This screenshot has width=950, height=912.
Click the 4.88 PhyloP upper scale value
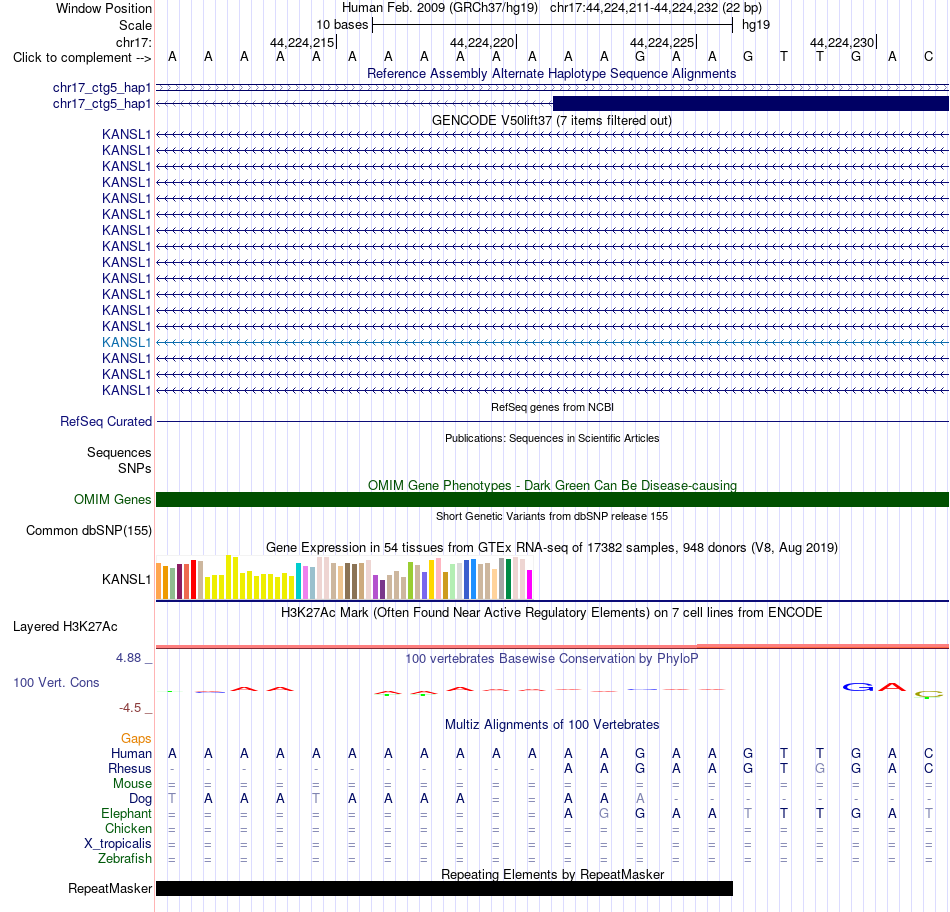tap(128, 658)
